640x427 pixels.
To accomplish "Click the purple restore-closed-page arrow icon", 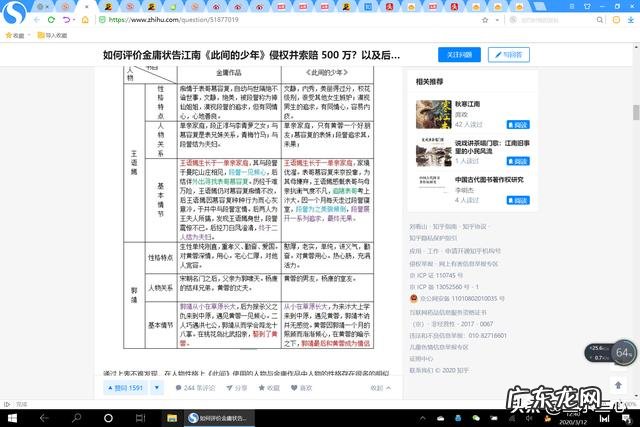I will tap(66, 20).
